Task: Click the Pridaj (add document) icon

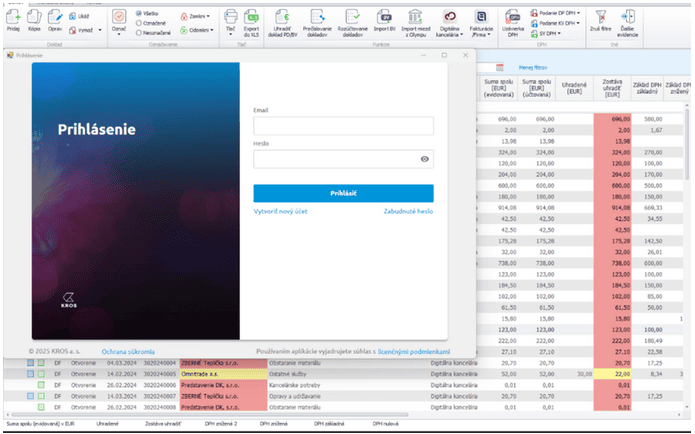Action: click(12, 19)
